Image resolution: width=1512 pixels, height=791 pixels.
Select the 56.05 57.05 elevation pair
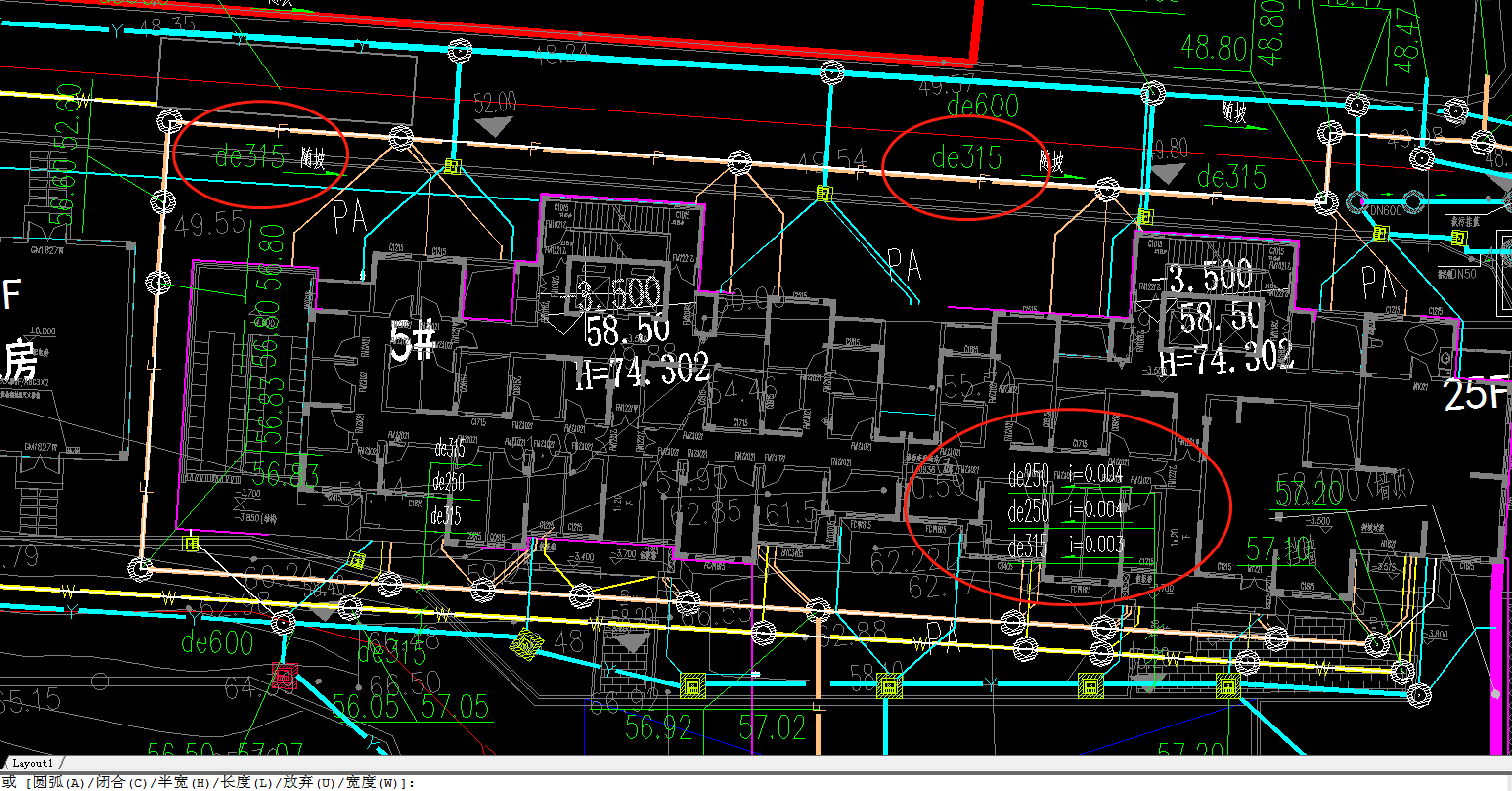(411, 706)
